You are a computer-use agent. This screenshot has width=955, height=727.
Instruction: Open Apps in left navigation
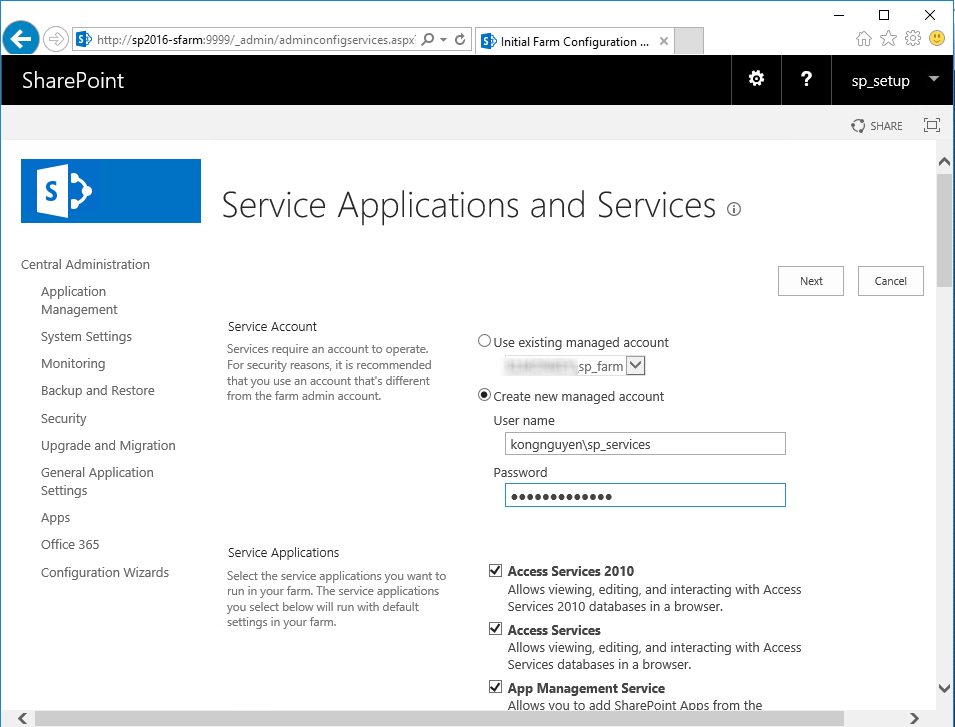(x=55, y=518)
